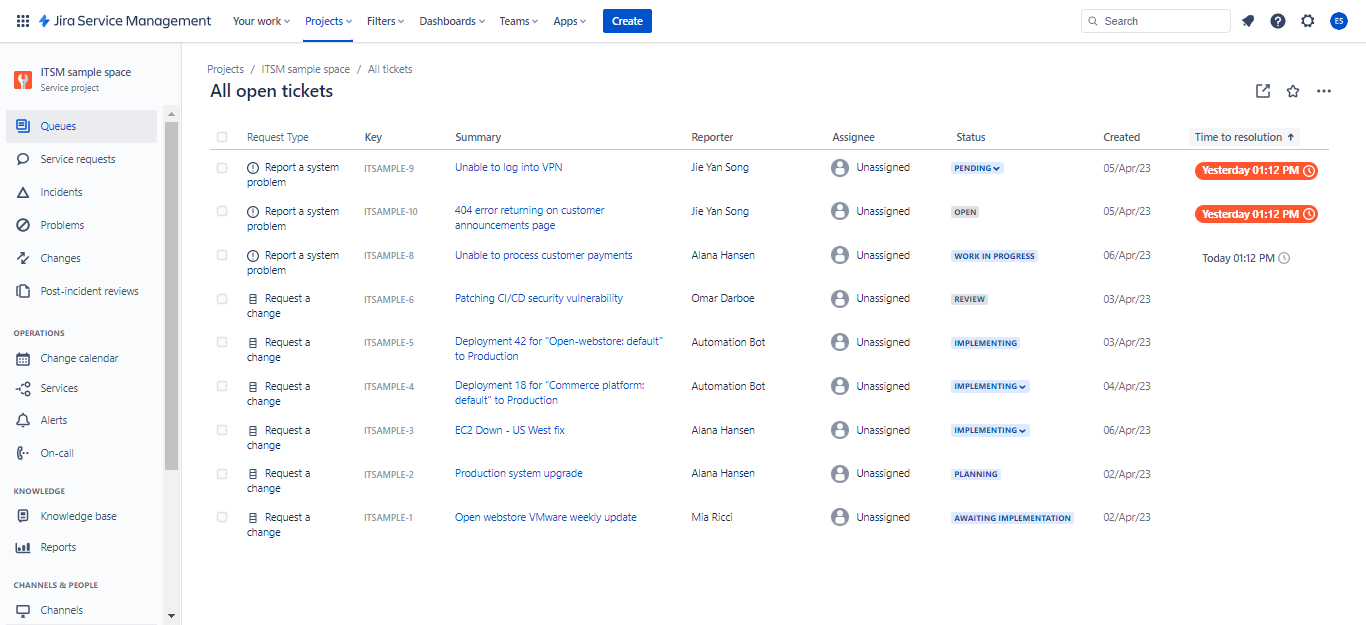The width and height of the screenshot is (1366, 625).
Task: Click the WORK IN PROGRESS status badge
Action: click(994, 256)
